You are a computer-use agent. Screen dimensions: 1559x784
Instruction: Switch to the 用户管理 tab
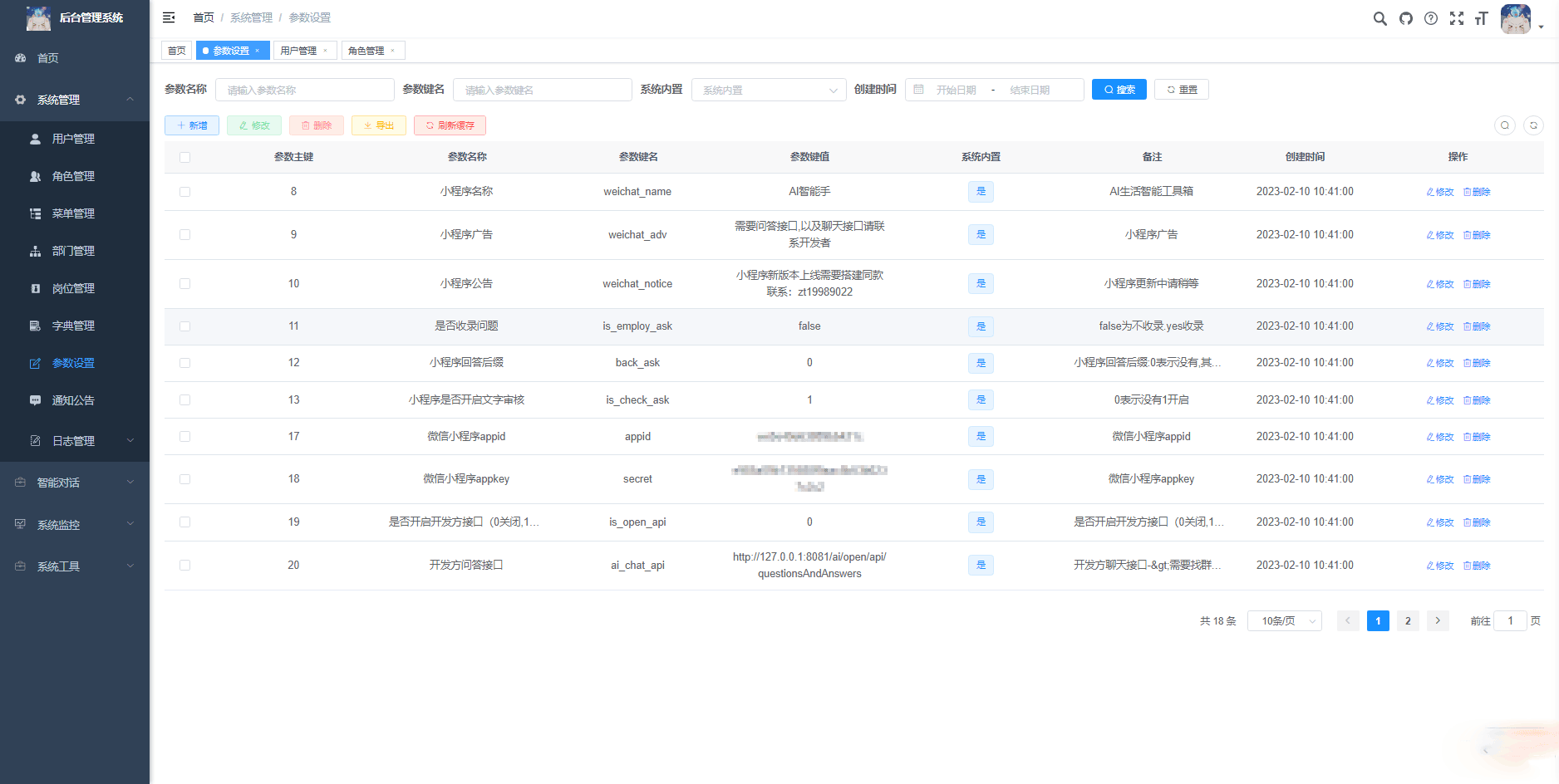coord(304,51)
